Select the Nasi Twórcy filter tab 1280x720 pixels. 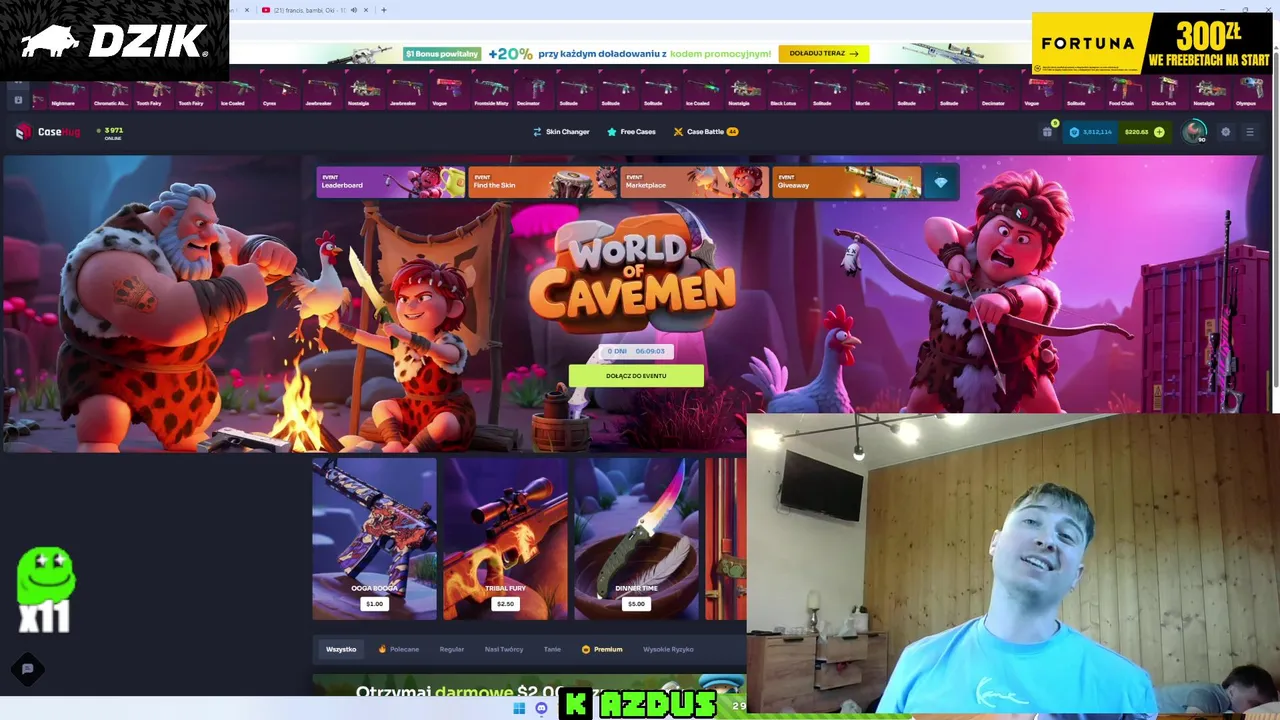point(504,649)
